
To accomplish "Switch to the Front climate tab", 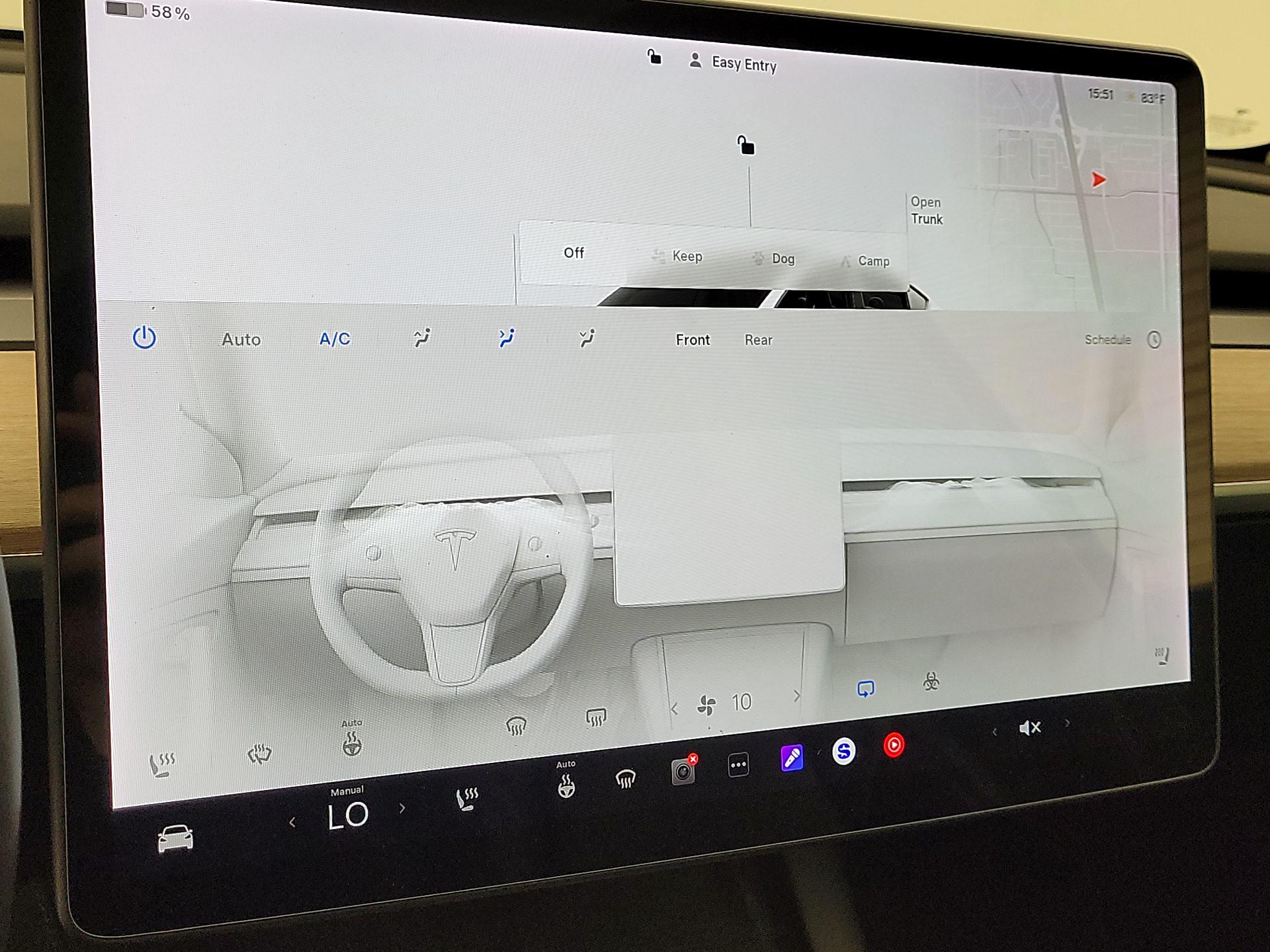I will coord(693,340).
